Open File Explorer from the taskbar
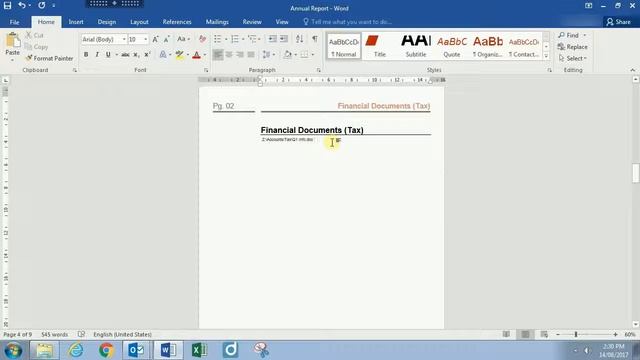 pos(44,350)
